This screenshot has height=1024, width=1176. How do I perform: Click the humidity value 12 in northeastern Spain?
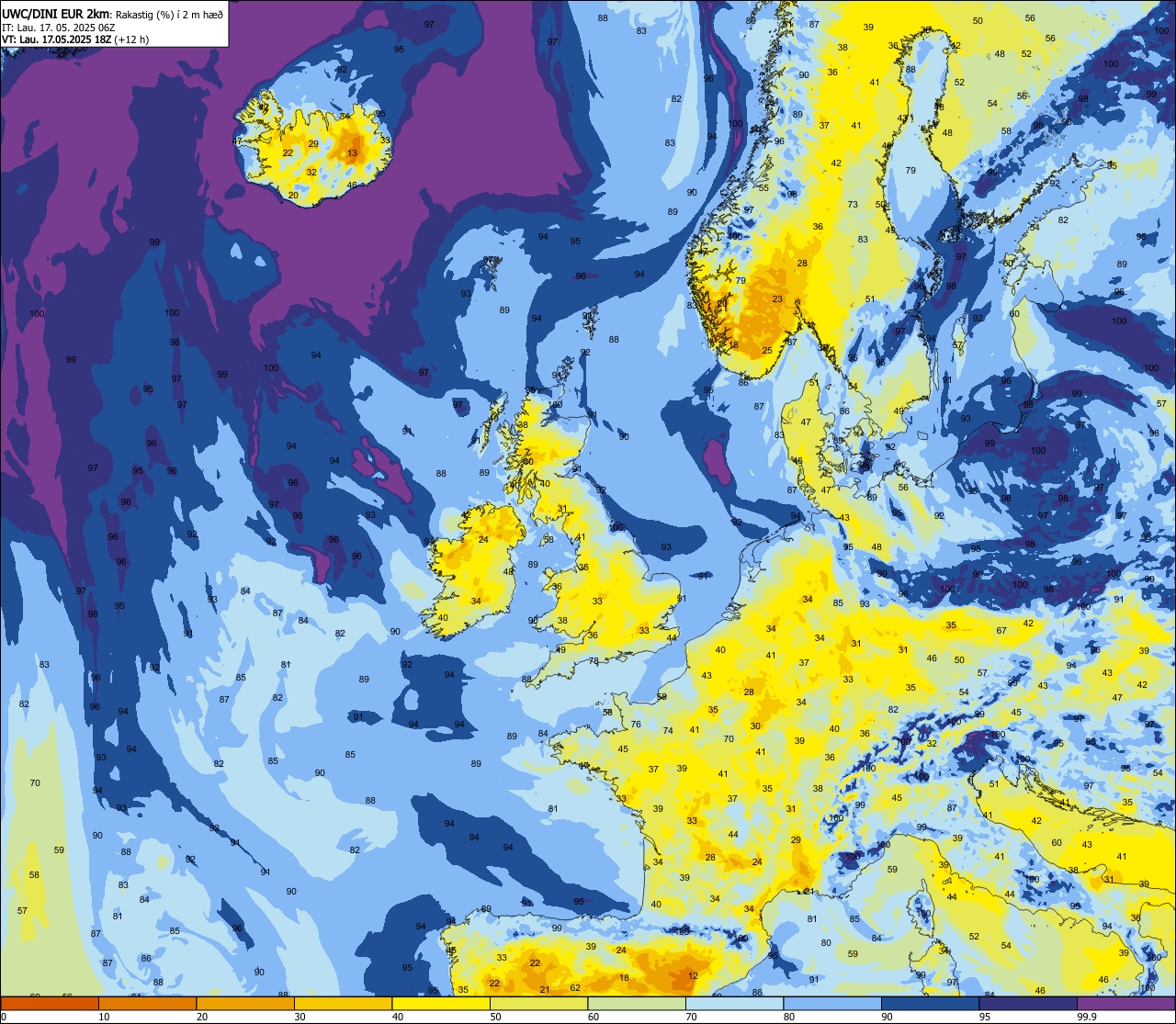click(x=693, y=975)
